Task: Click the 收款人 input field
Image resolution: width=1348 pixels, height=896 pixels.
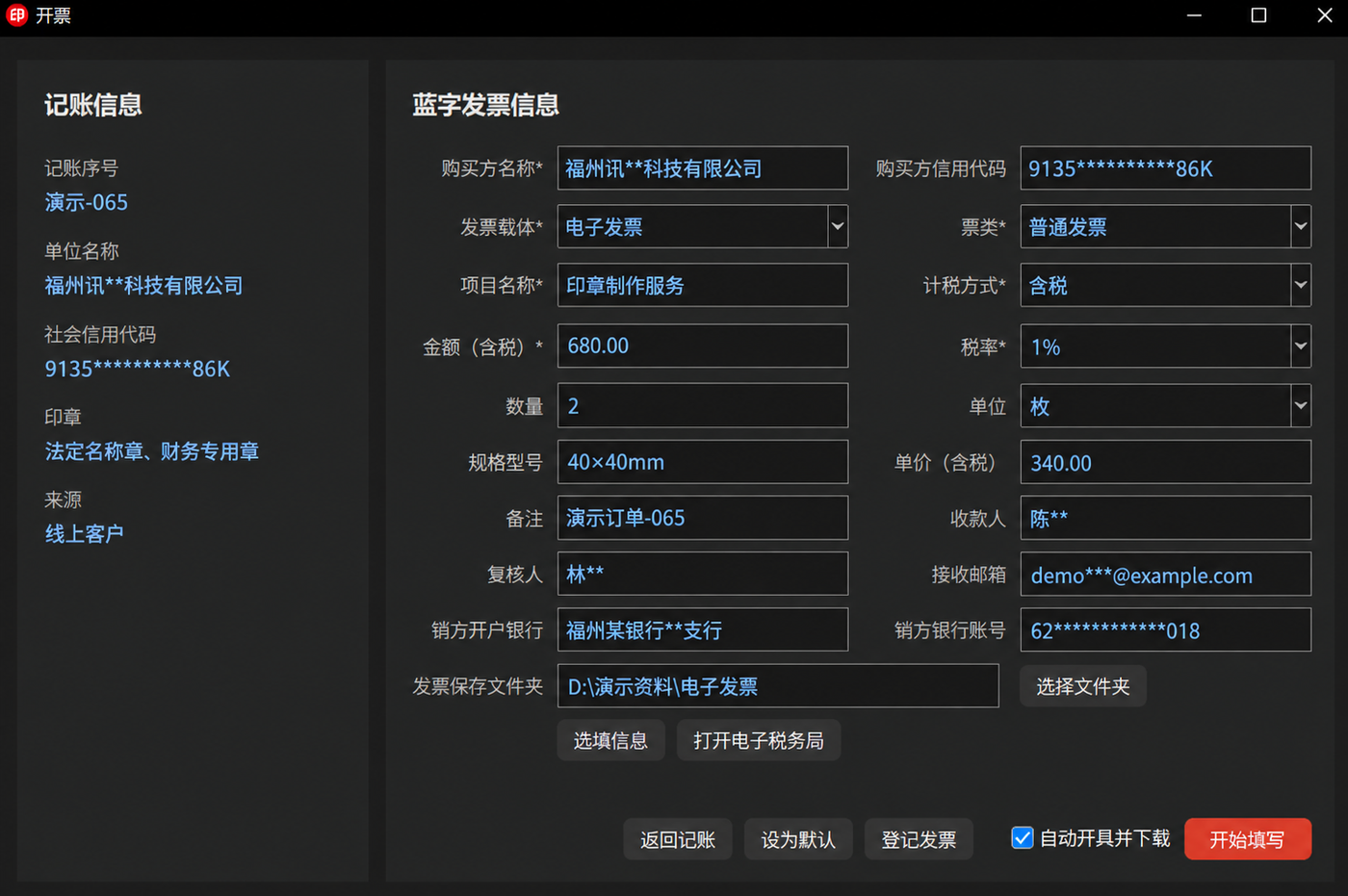Action: point(1166,518)
